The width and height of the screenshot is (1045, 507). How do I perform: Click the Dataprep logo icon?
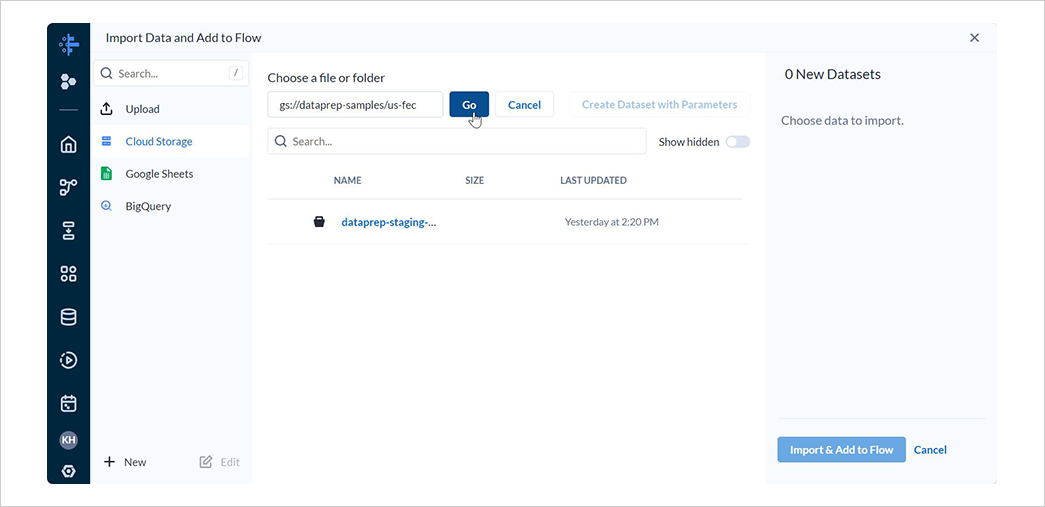pos(69,44)
